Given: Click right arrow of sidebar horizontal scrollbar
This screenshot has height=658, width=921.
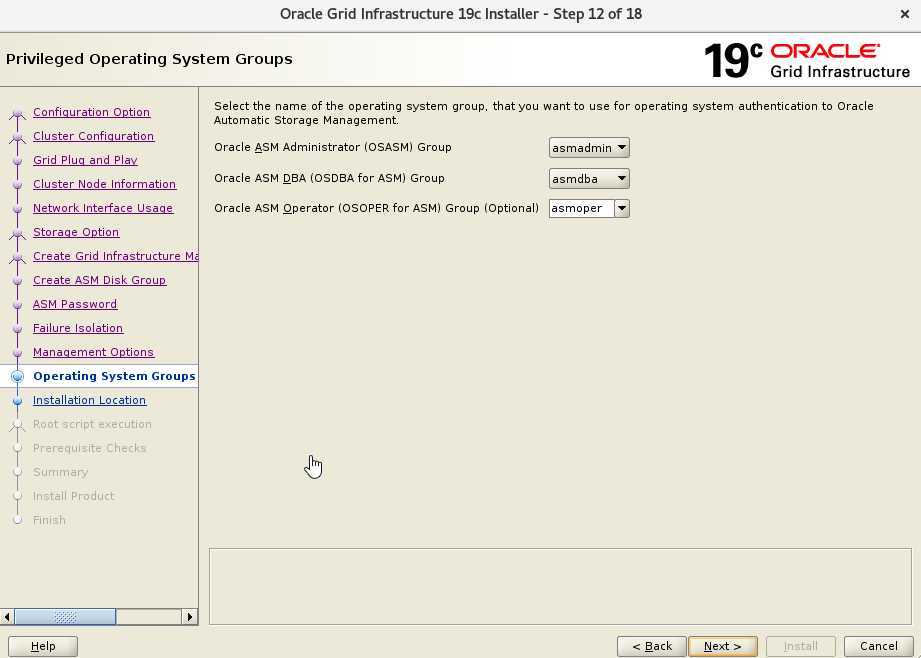Looking at the screenshot, I should point(189,617).
